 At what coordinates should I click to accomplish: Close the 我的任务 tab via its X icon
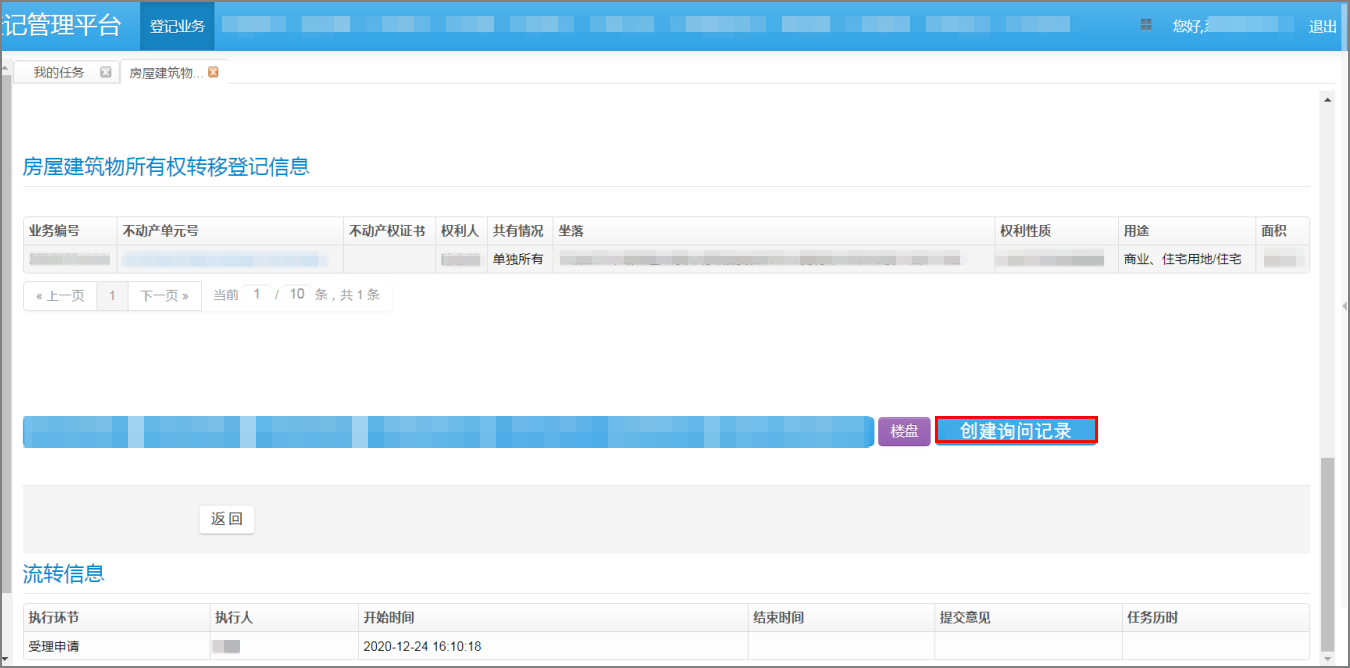pyautogui.click(x=105, y=71)
